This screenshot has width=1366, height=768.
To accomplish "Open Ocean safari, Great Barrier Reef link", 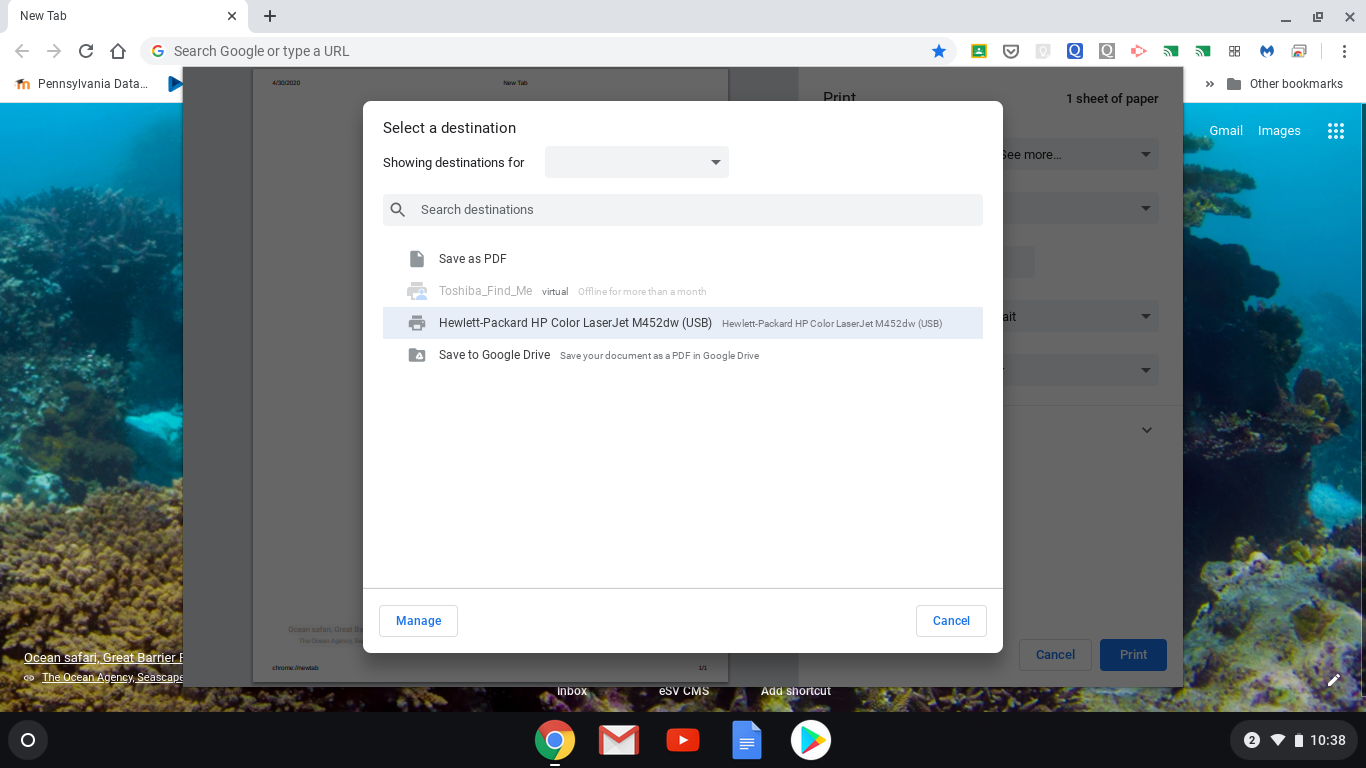I will click(x=103, y=658).
